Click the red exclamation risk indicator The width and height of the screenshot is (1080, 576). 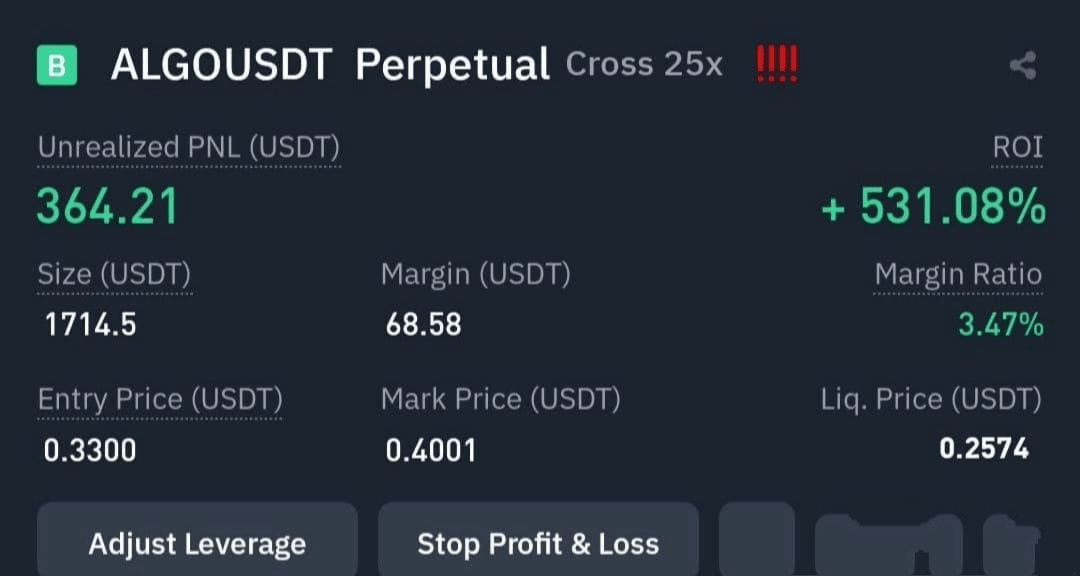pos(776,65)
